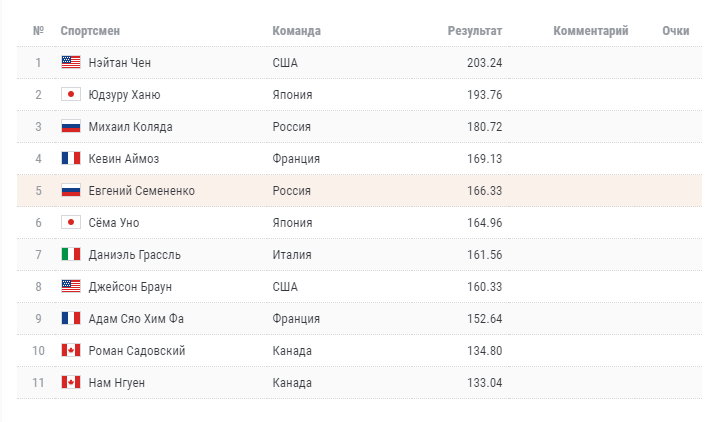Click the Очки column header

point(675,31)
